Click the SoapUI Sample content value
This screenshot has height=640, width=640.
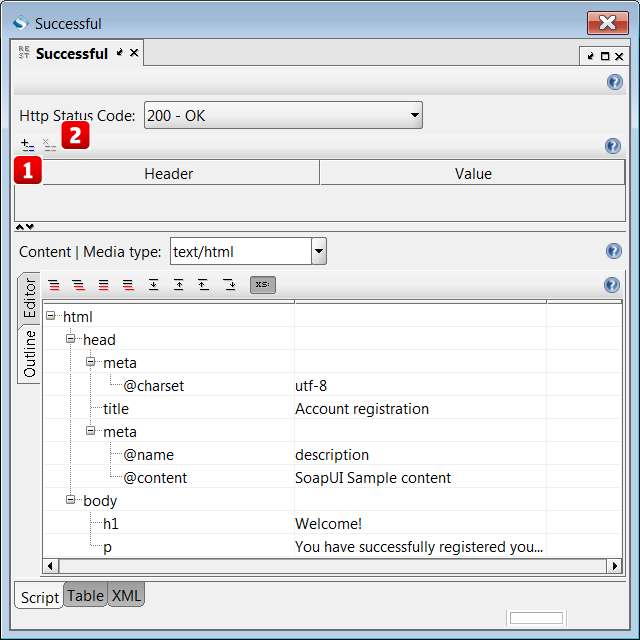pyautogui.click(x=373, y=478)
